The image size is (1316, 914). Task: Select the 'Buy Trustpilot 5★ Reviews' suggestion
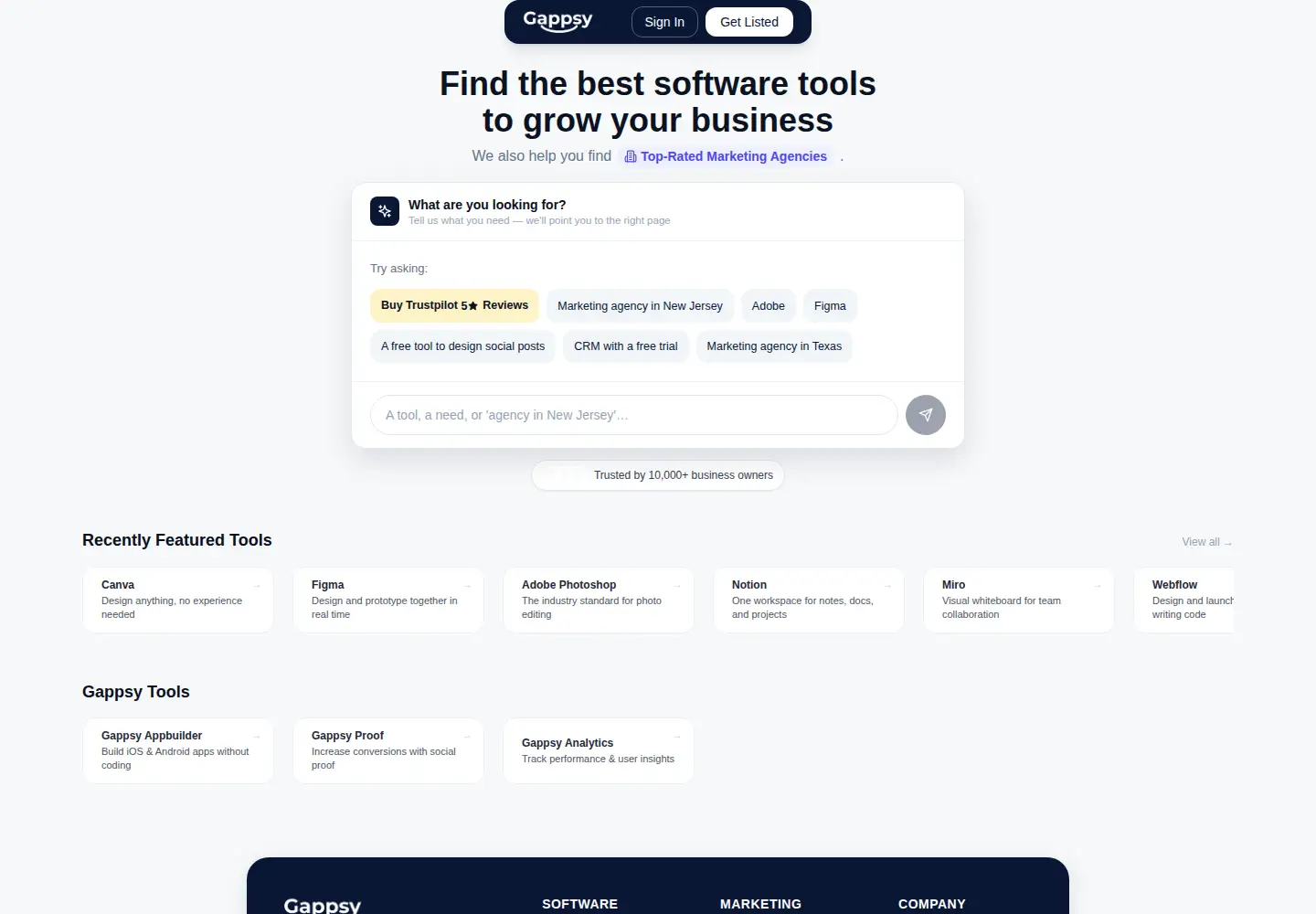pyautogui.click(x=454, y=305)
